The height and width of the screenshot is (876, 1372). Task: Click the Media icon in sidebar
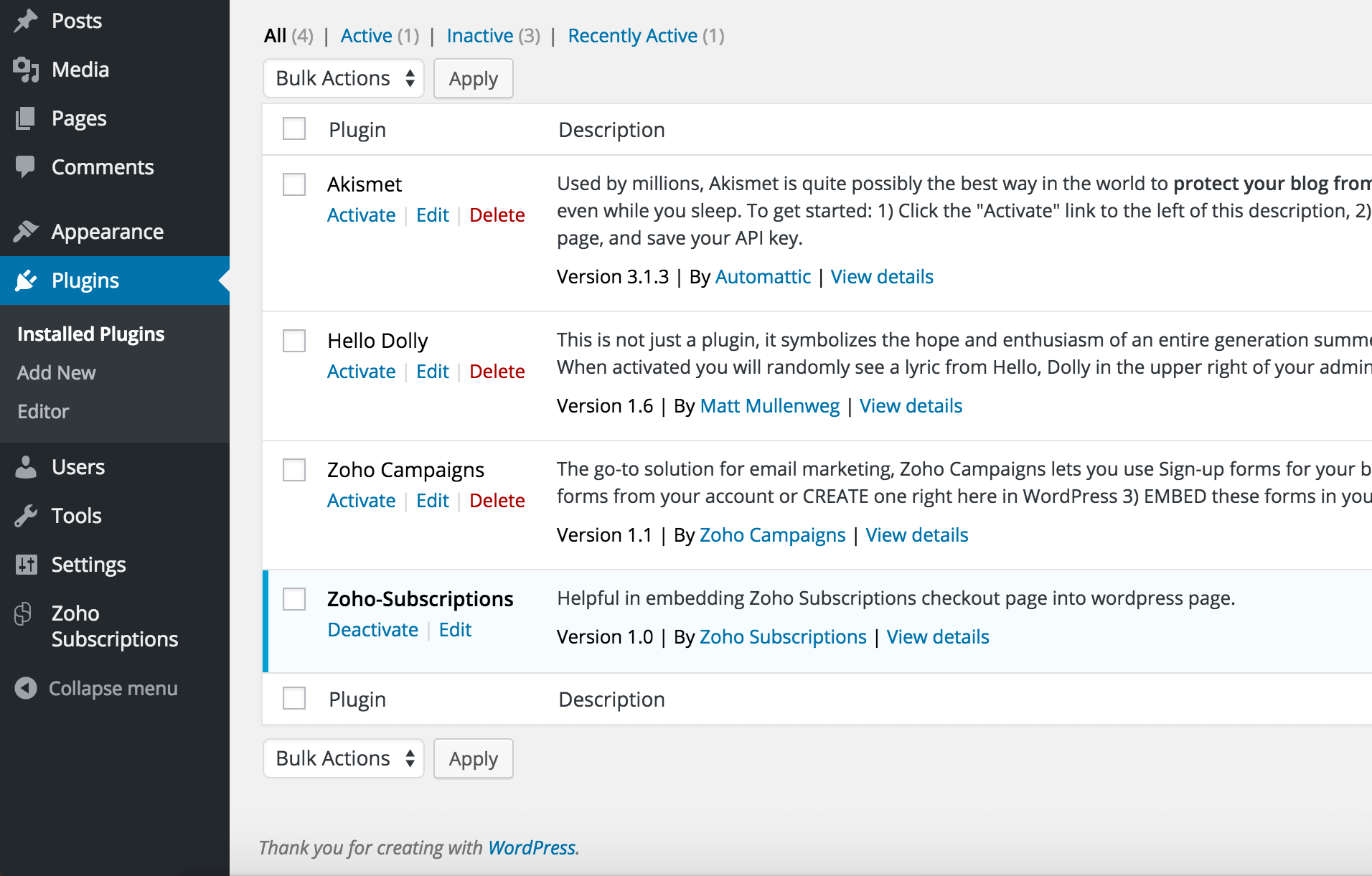26,70
